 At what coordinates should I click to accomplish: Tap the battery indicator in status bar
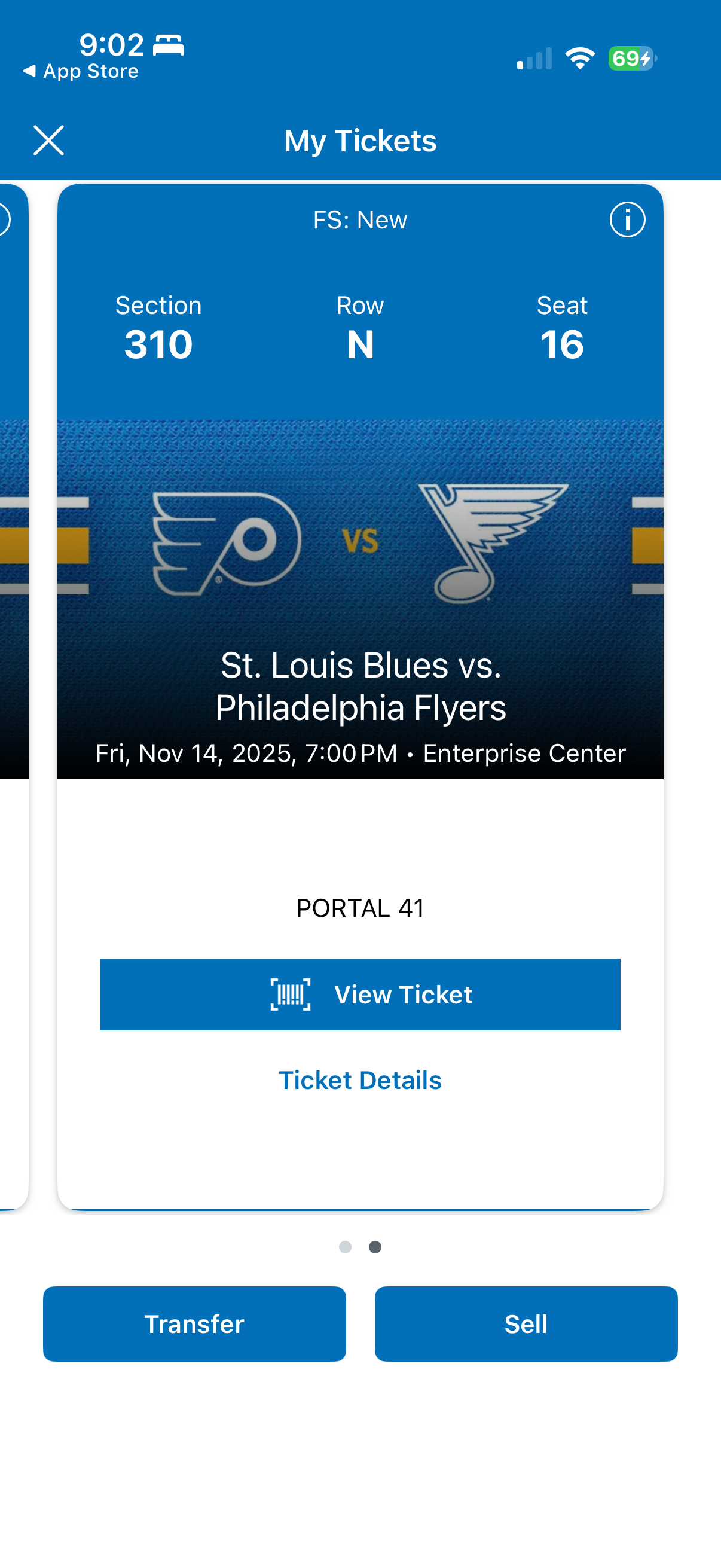[x=632, y=59]
